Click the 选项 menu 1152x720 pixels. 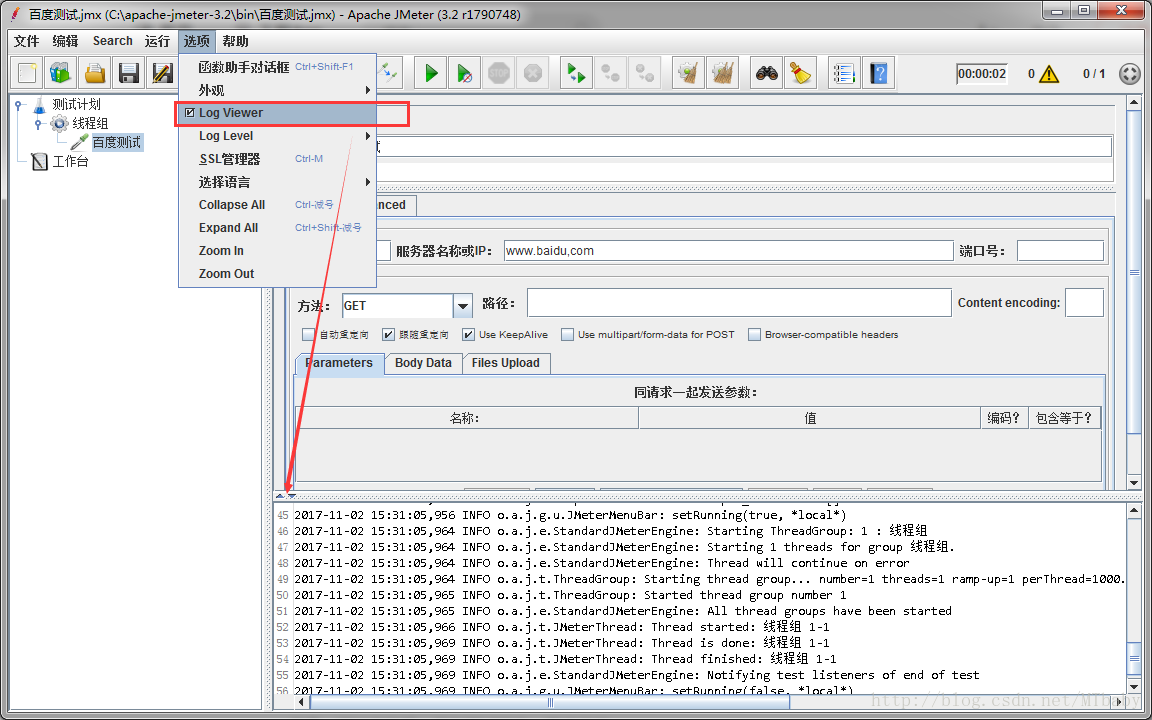(x=196, y=41)
